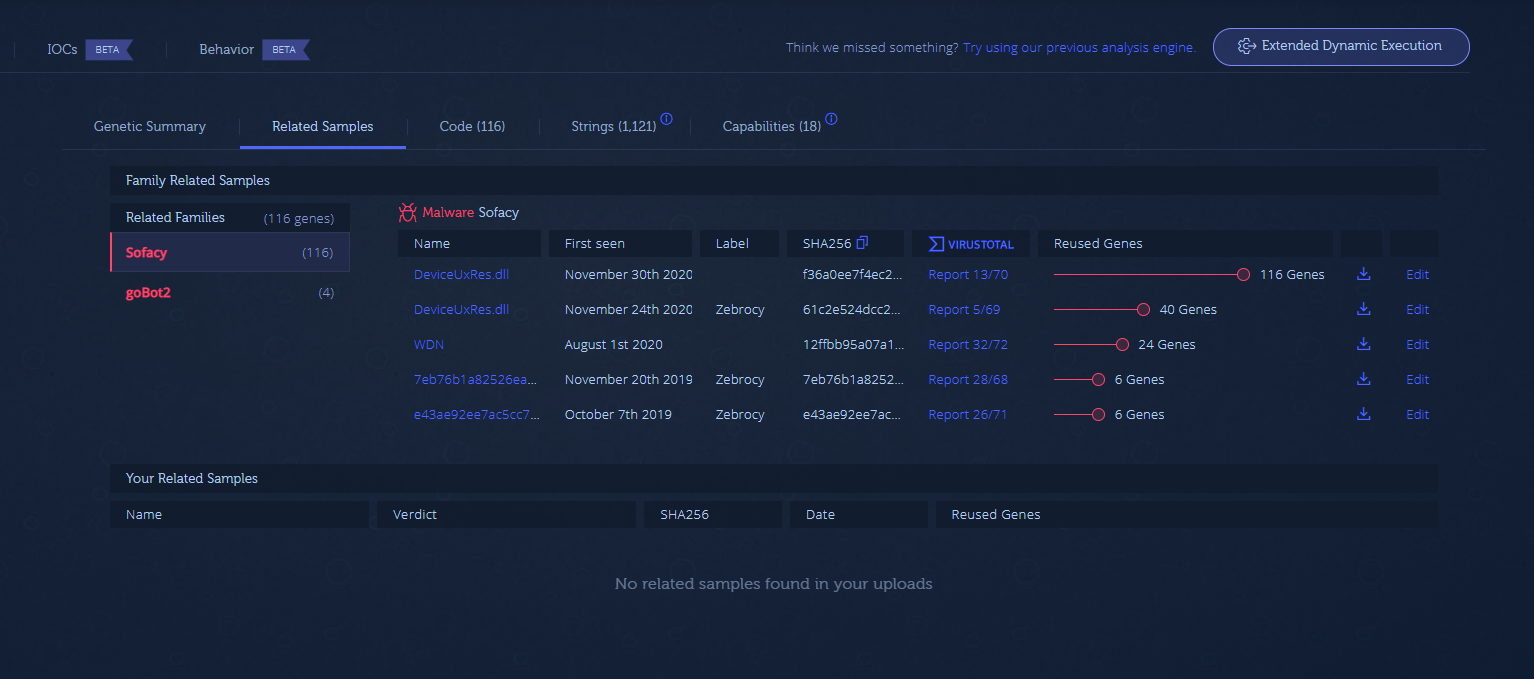1534x679 pixels.
Task: Click download icon for the October 7th 2019 sample
Action: 1363,414
